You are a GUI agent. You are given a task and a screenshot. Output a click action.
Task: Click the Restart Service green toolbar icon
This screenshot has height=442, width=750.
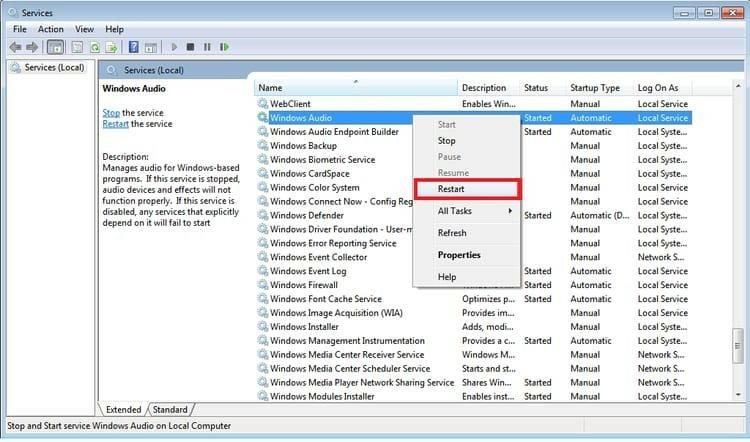pos(224,47)
